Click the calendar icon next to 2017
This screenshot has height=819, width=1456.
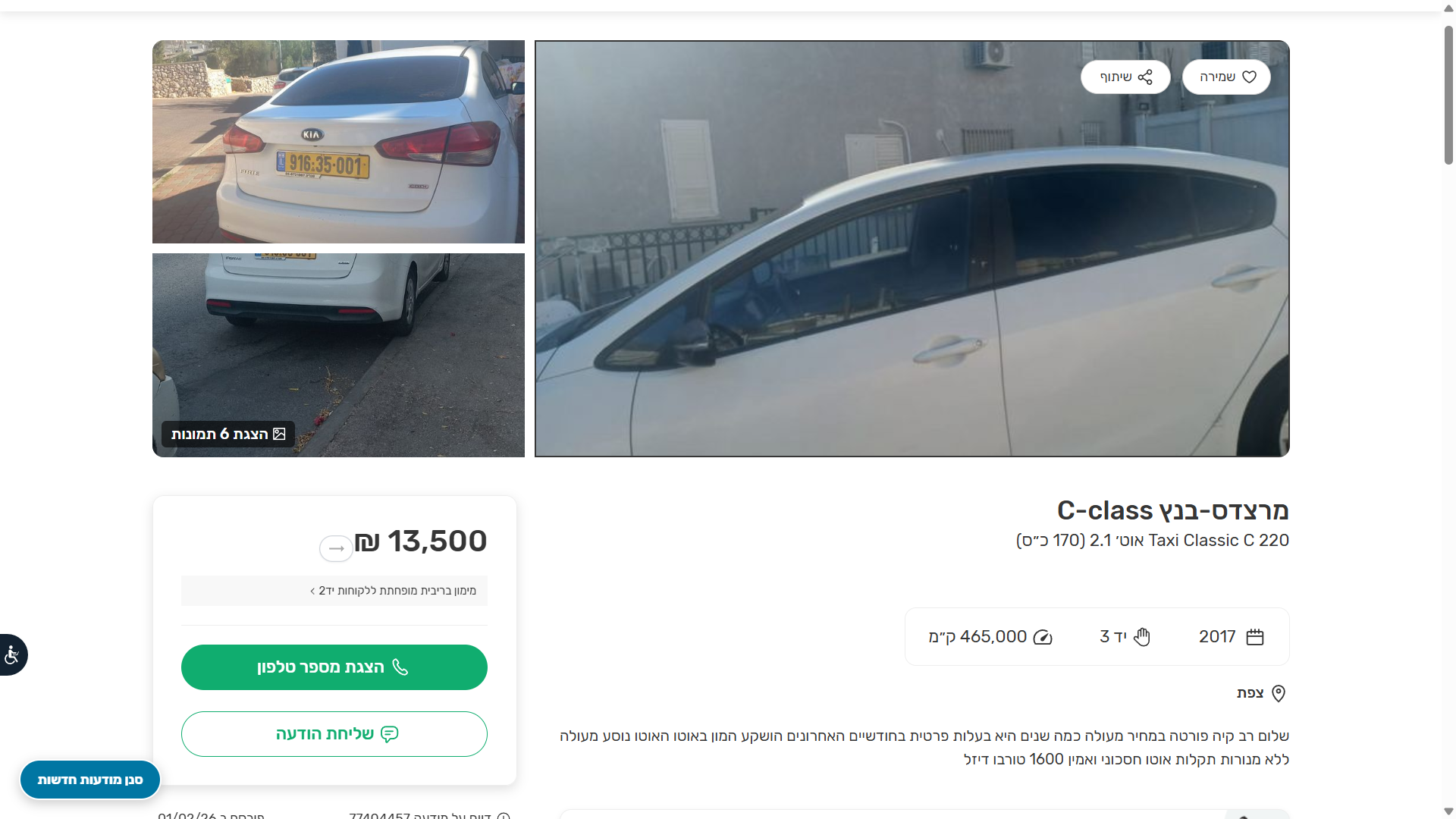[1255, 637]
